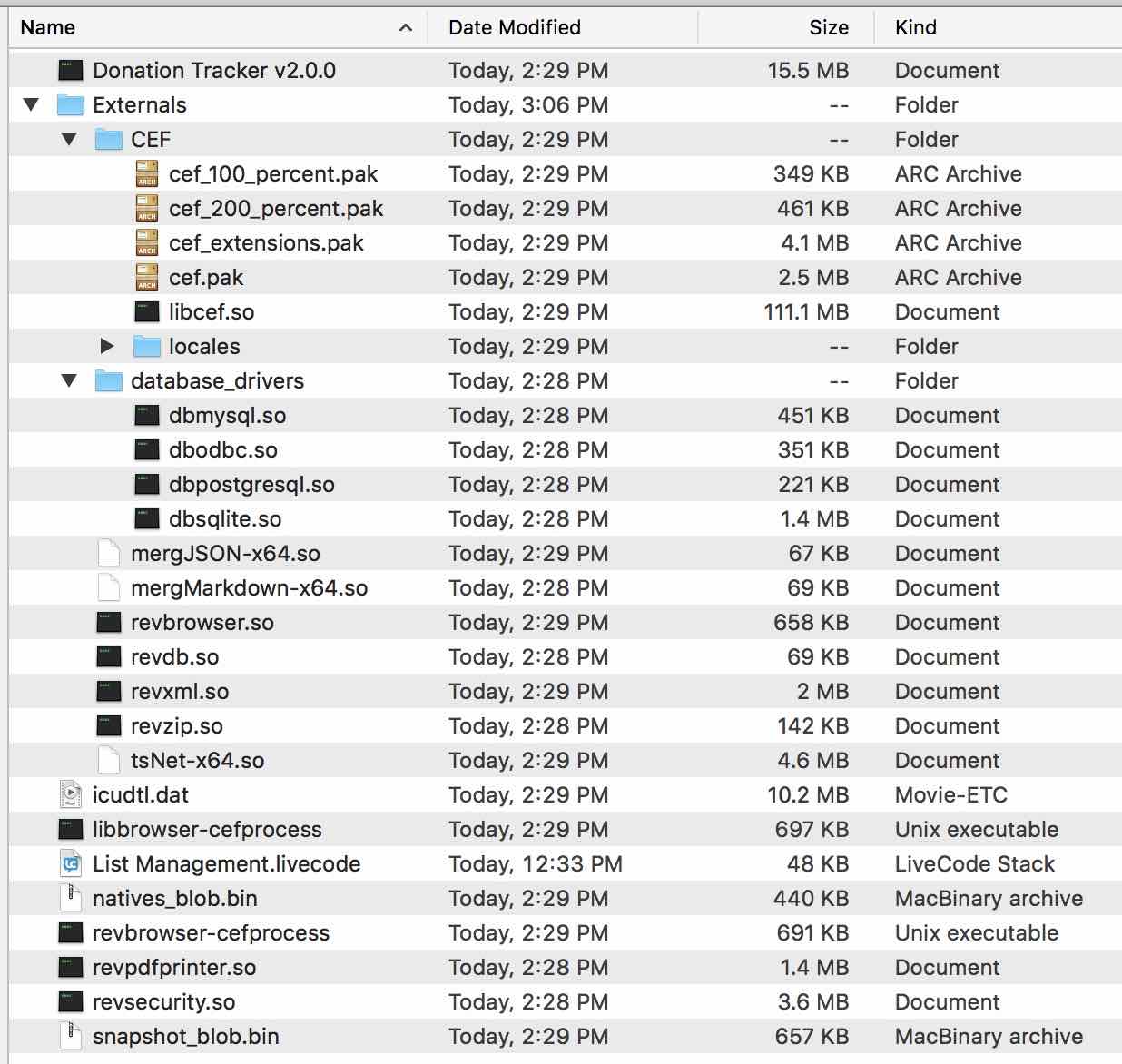Image resolution: width=1122 pixels, height=1064 pixels.
Task: Sort files by Size column header
Action: coord(828,27)
